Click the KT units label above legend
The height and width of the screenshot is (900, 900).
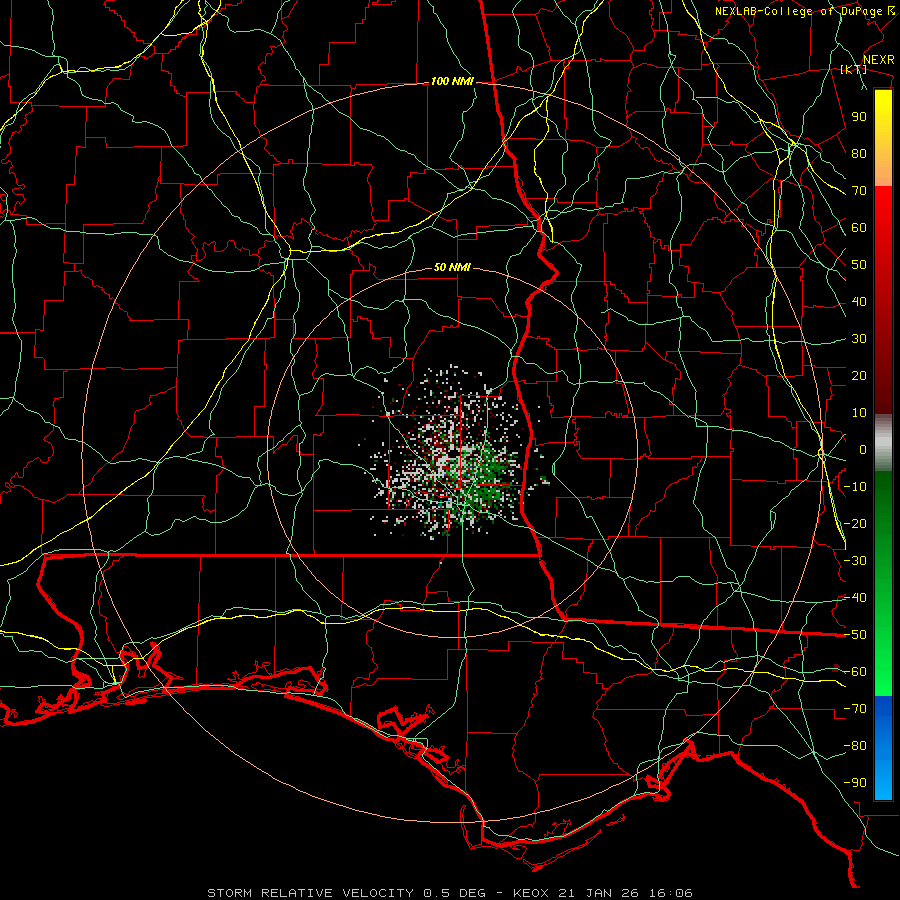[x=853, y=69]
